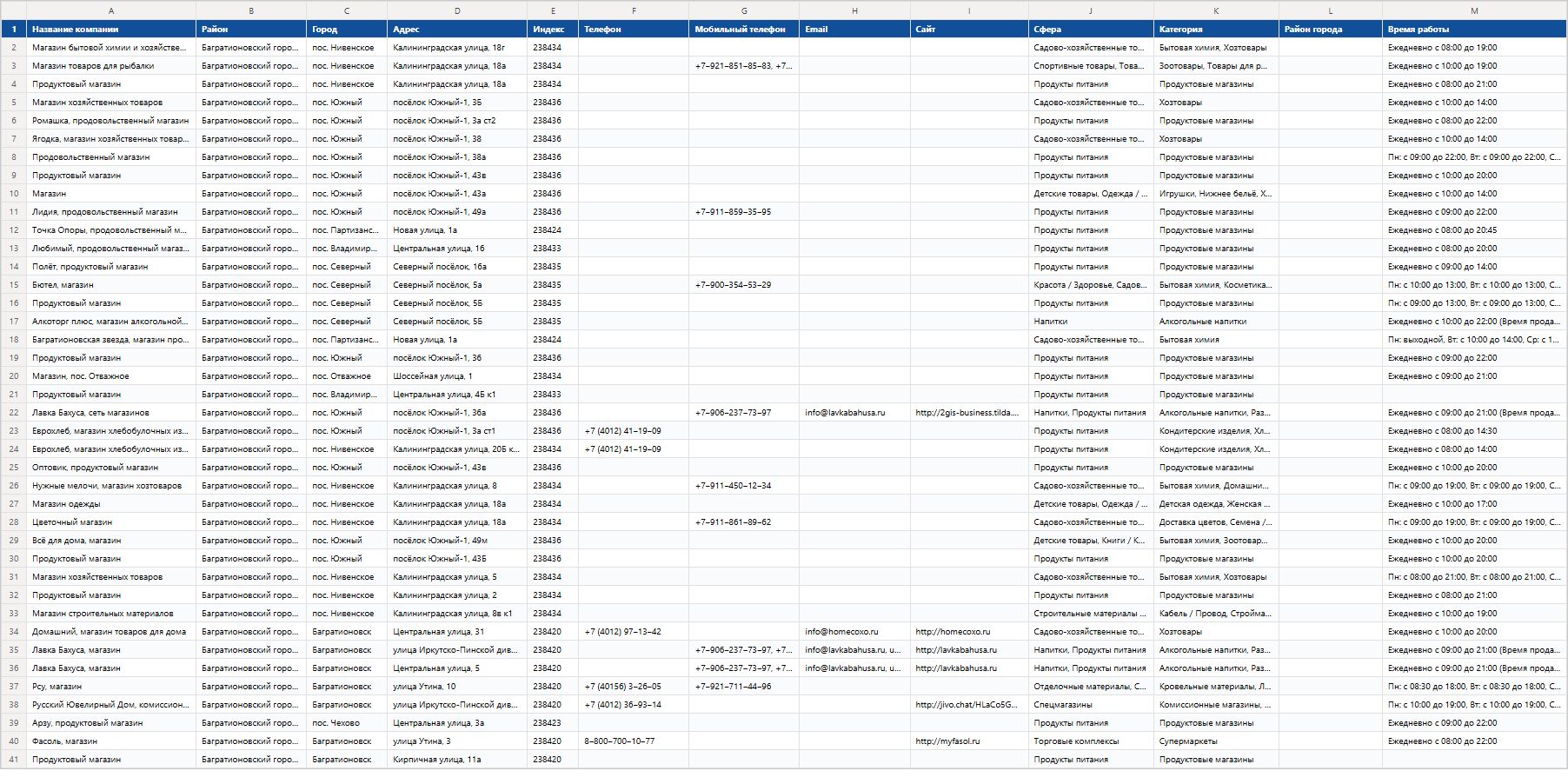Image resolution: width=1568 pixels, height=784 pixels.
Task: Select hours 'Ежедневно с 08:00 до 20:45'
Action: coord(1474,230)
